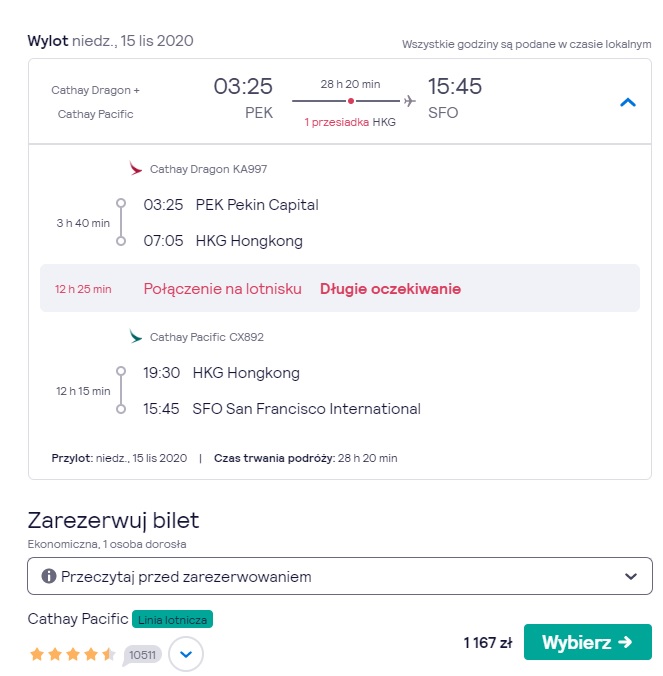663x676 pixels.
Task: Click the 1 przesiadka HKG stopover label
Action: (x=350, y=122)
